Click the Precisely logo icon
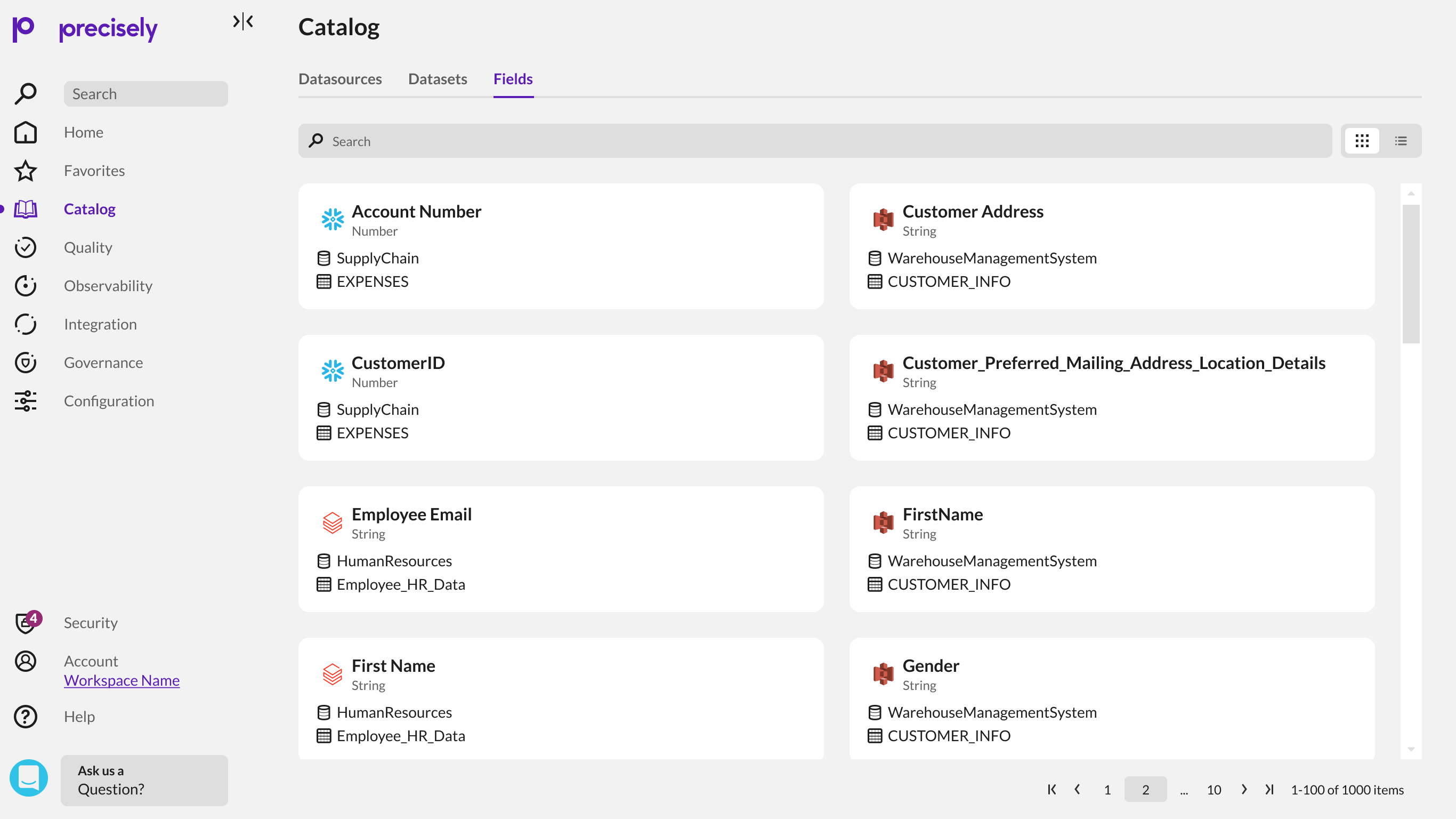This screenshot has height=819, width=1456. (x=24, y=29)
